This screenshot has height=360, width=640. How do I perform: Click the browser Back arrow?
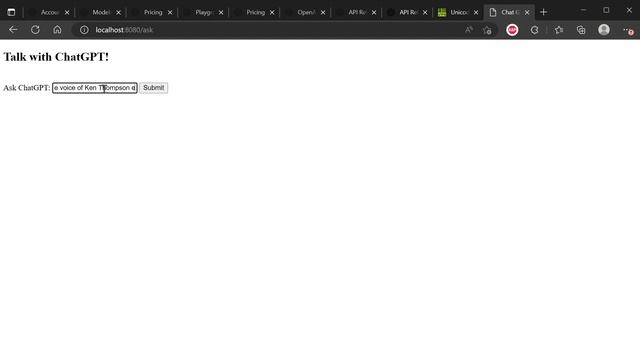coord(13,30)
